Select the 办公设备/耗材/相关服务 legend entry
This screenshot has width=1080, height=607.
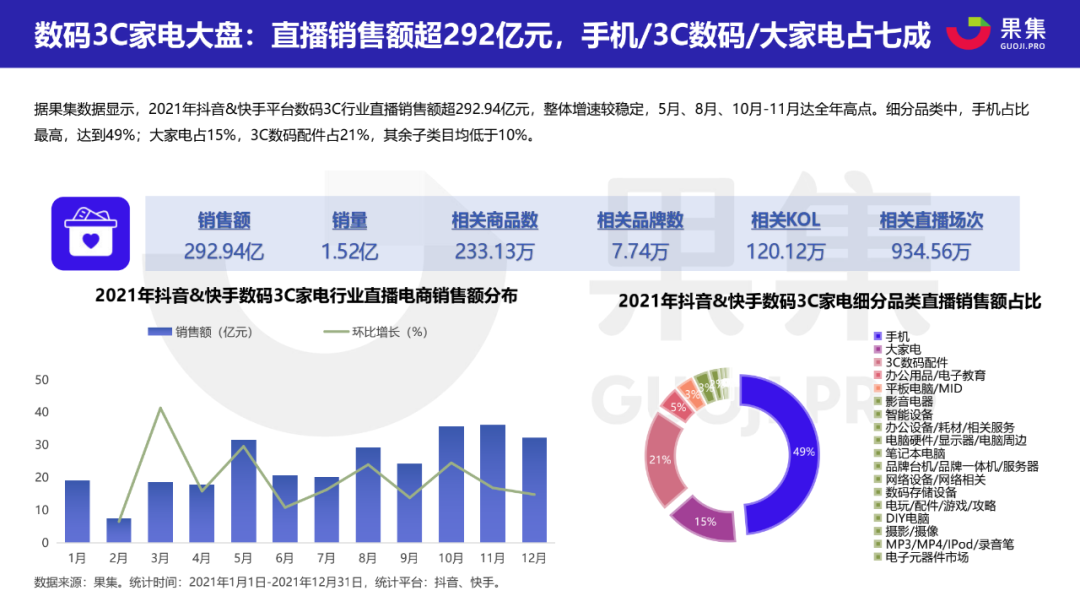944,427
